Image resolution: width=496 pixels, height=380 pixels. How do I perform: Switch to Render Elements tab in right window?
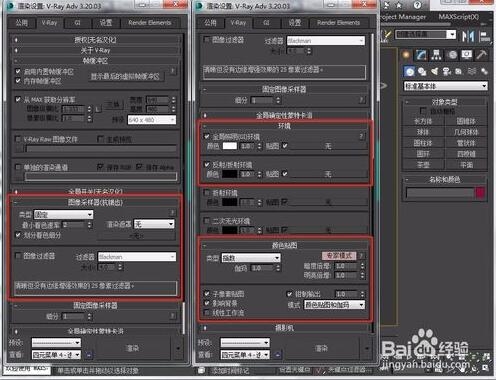[x=338, y=23]
